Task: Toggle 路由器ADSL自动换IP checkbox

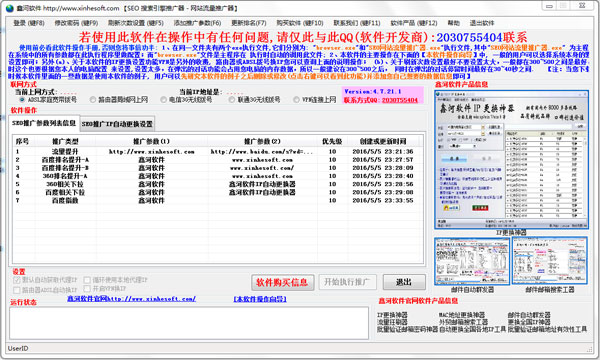Action: tap(45, 290)
